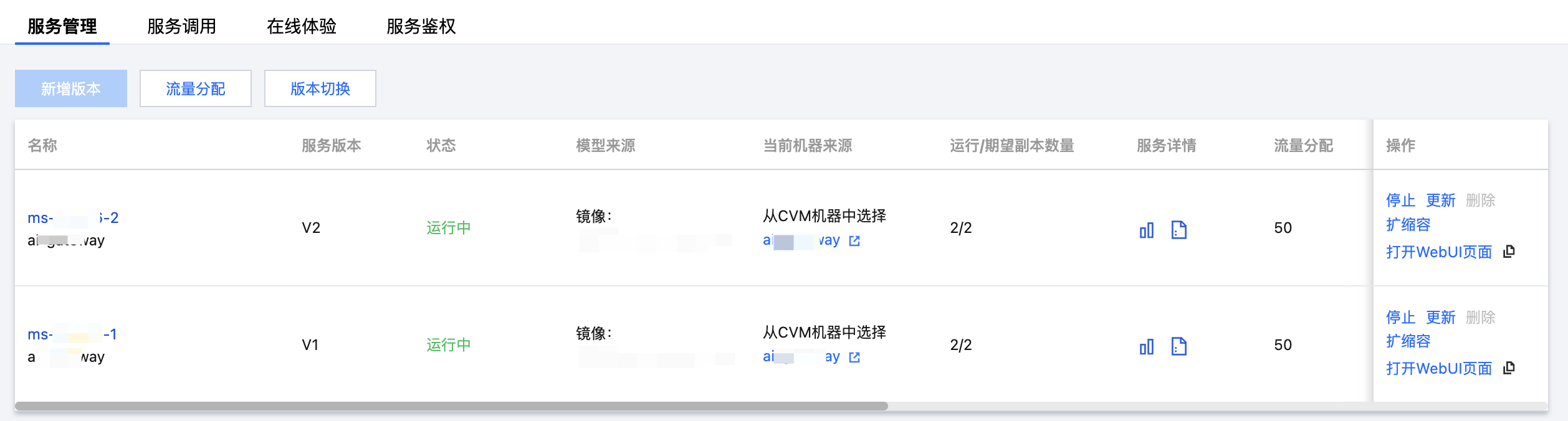
Task: Click the 流量分配 button
Action: click(x=196, y=88)
